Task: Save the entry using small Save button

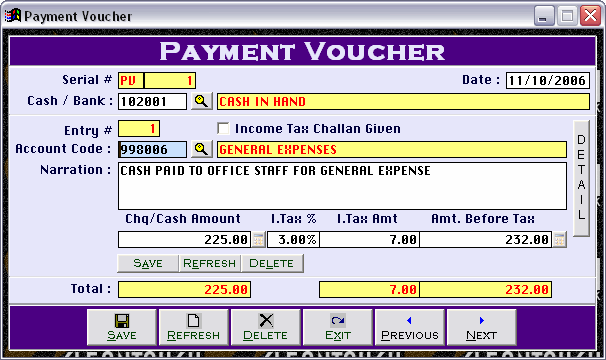Action: click(148, 263)
